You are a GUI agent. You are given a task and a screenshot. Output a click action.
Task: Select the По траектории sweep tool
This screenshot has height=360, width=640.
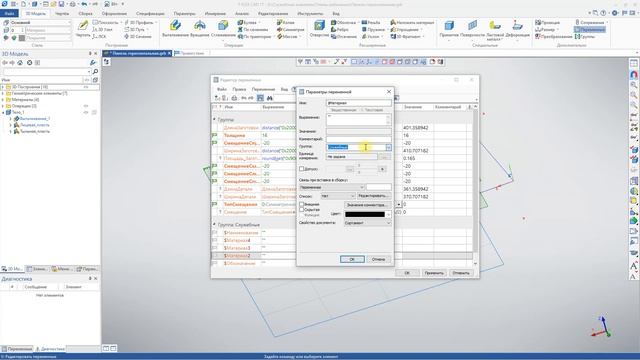tap(255, 36)
